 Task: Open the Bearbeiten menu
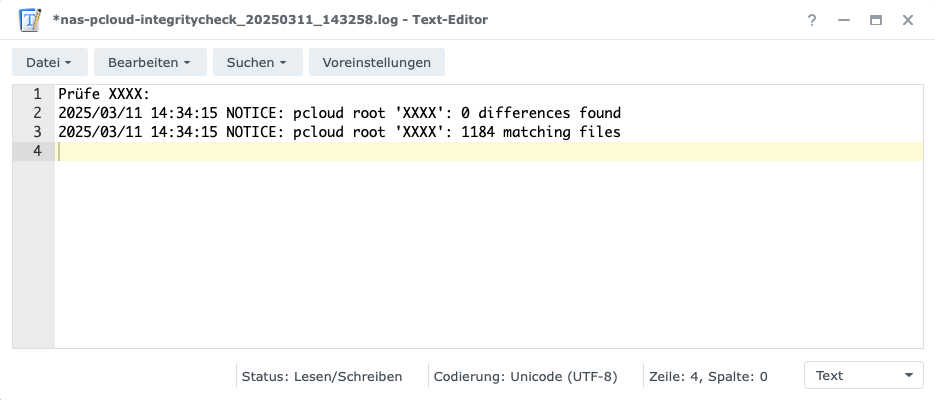coord(150,62)
